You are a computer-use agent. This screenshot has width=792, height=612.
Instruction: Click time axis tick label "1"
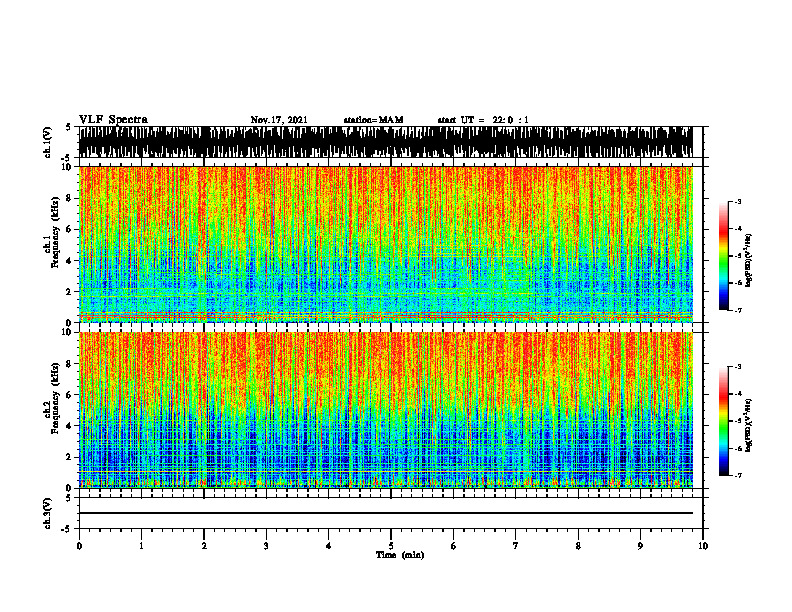[x=141, y=546]
